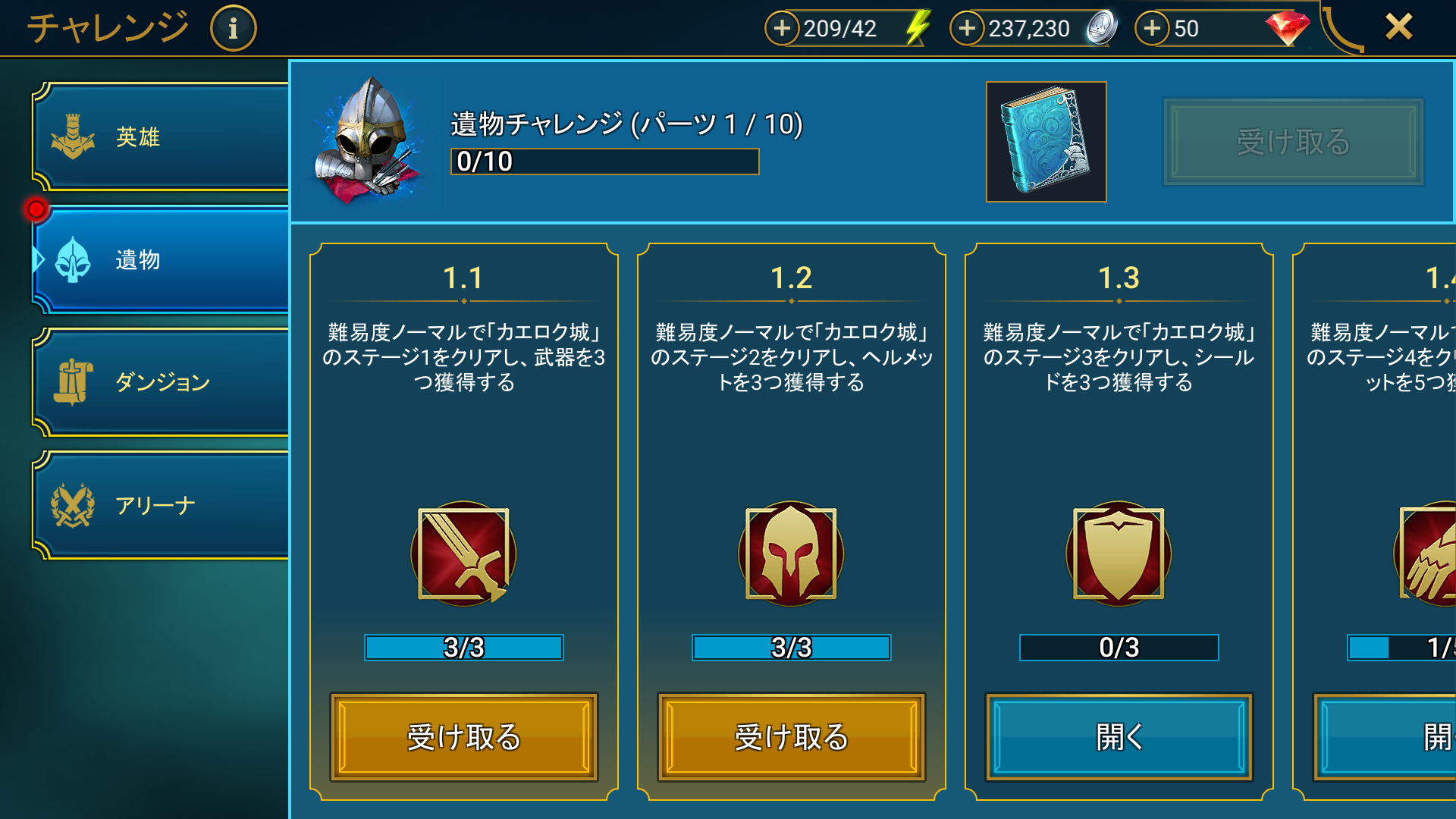Add energy with the plus icon

(782, 28)
